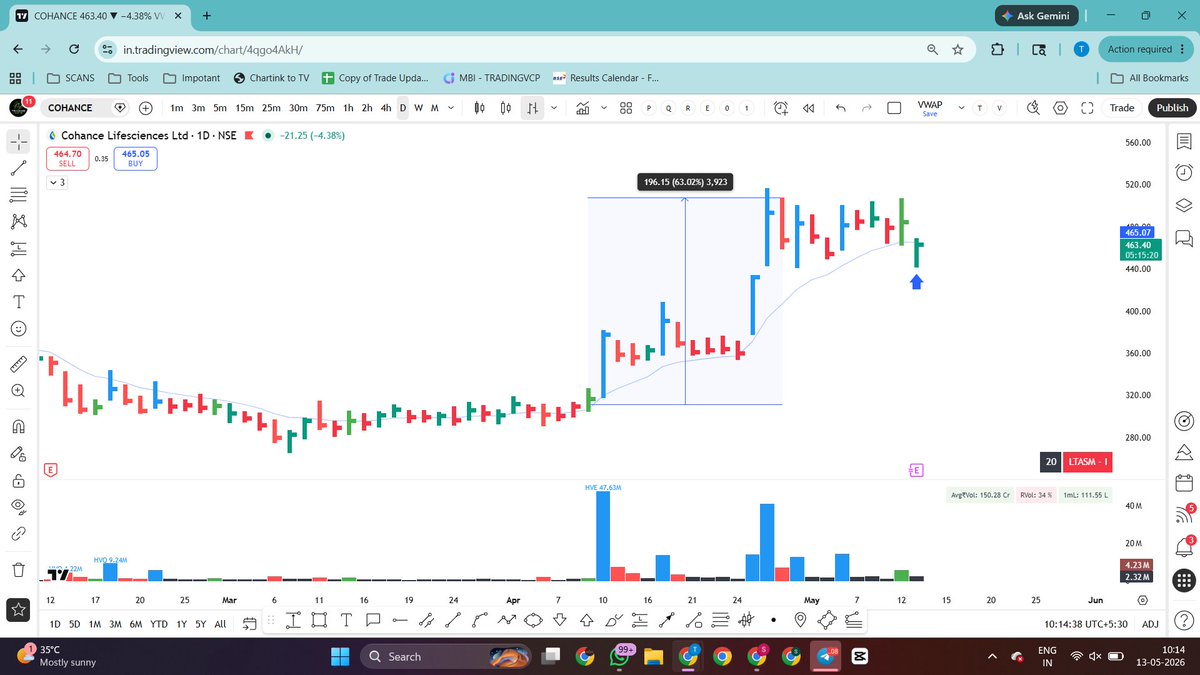
Task: Remove drawings with the trash icon
Action: click(18, 570)
